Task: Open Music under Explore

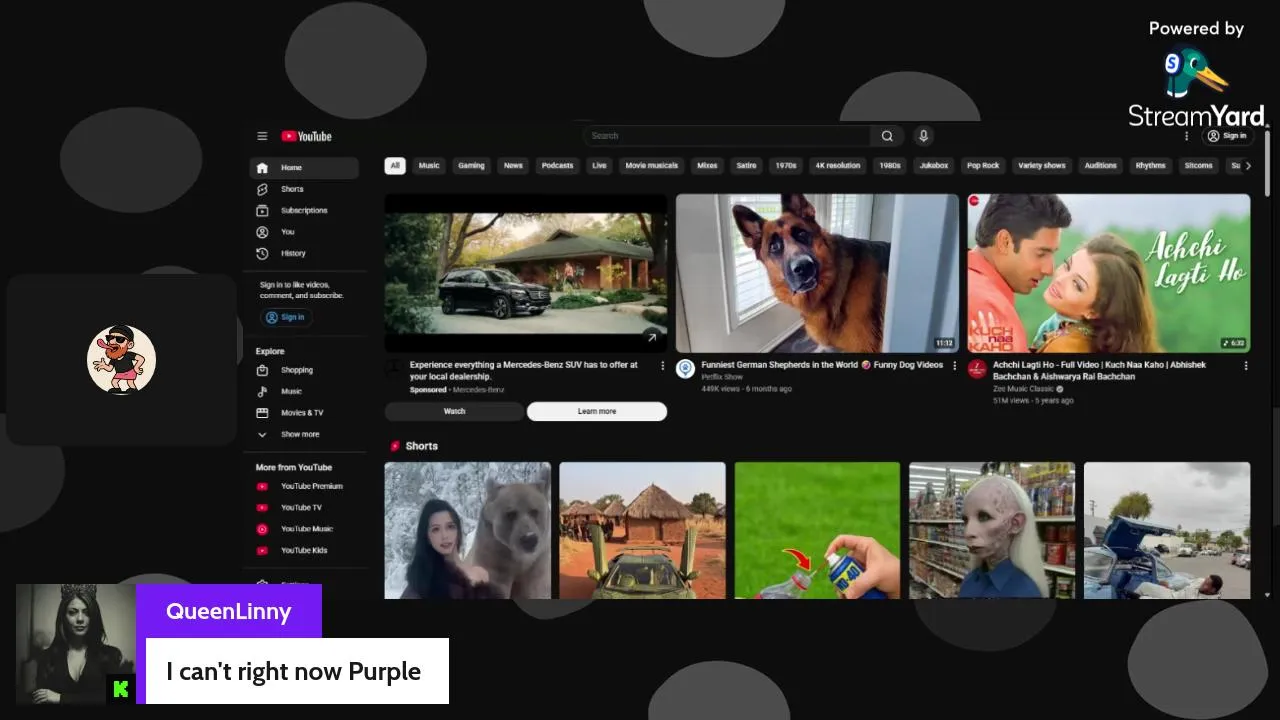Action: [x=304, y=392]
